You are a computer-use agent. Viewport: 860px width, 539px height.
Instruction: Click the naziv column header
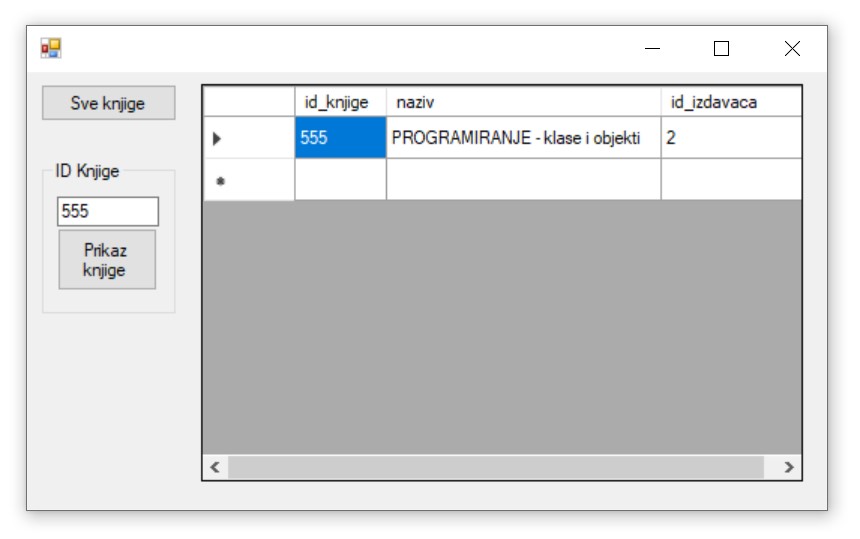pyautogui.click(x=522, y=102)
